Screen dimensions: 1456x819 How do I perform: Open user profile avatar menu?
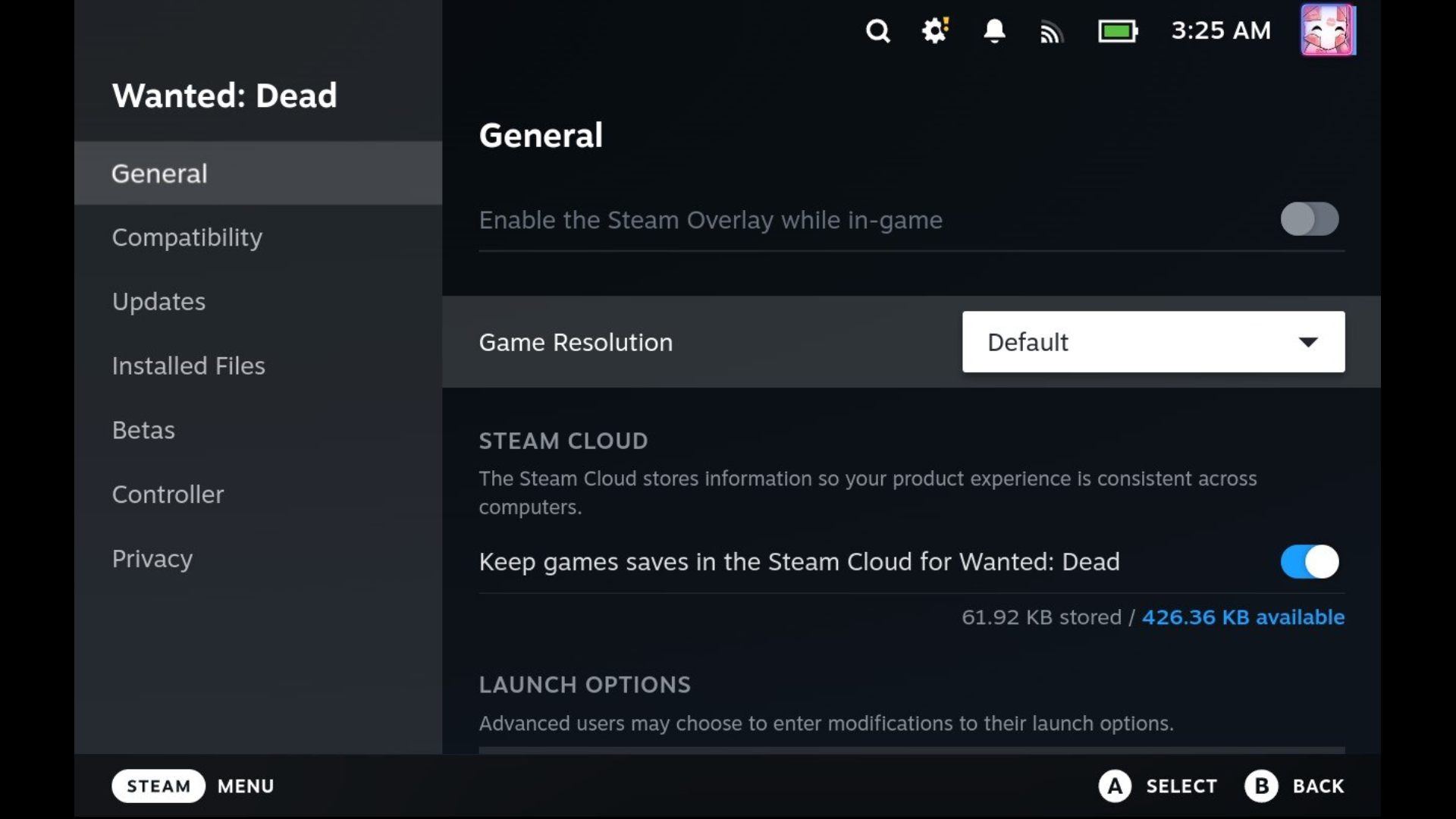coord(1329,30)
